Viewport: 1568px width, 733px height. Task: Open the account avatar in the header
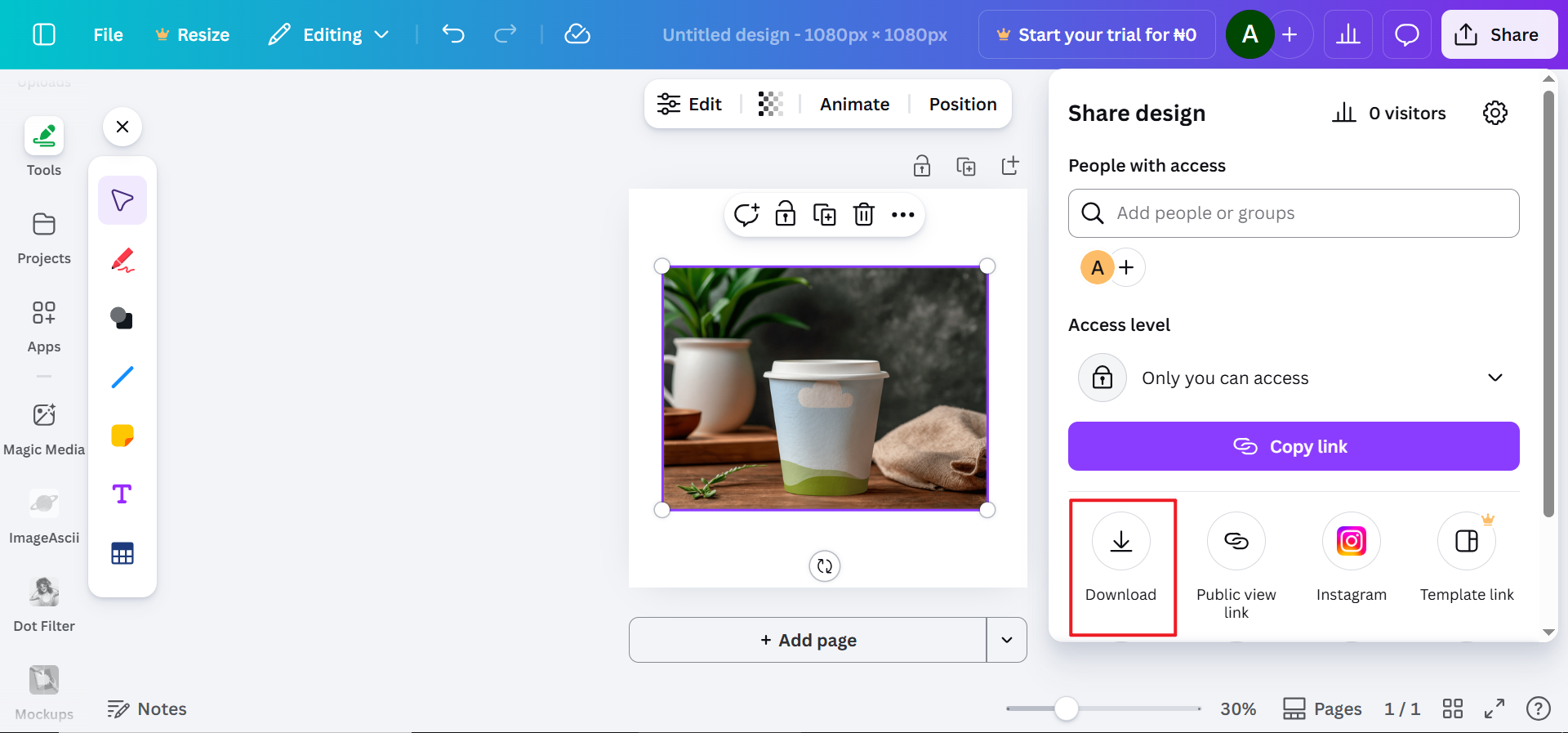click(x=1249, y=34)
